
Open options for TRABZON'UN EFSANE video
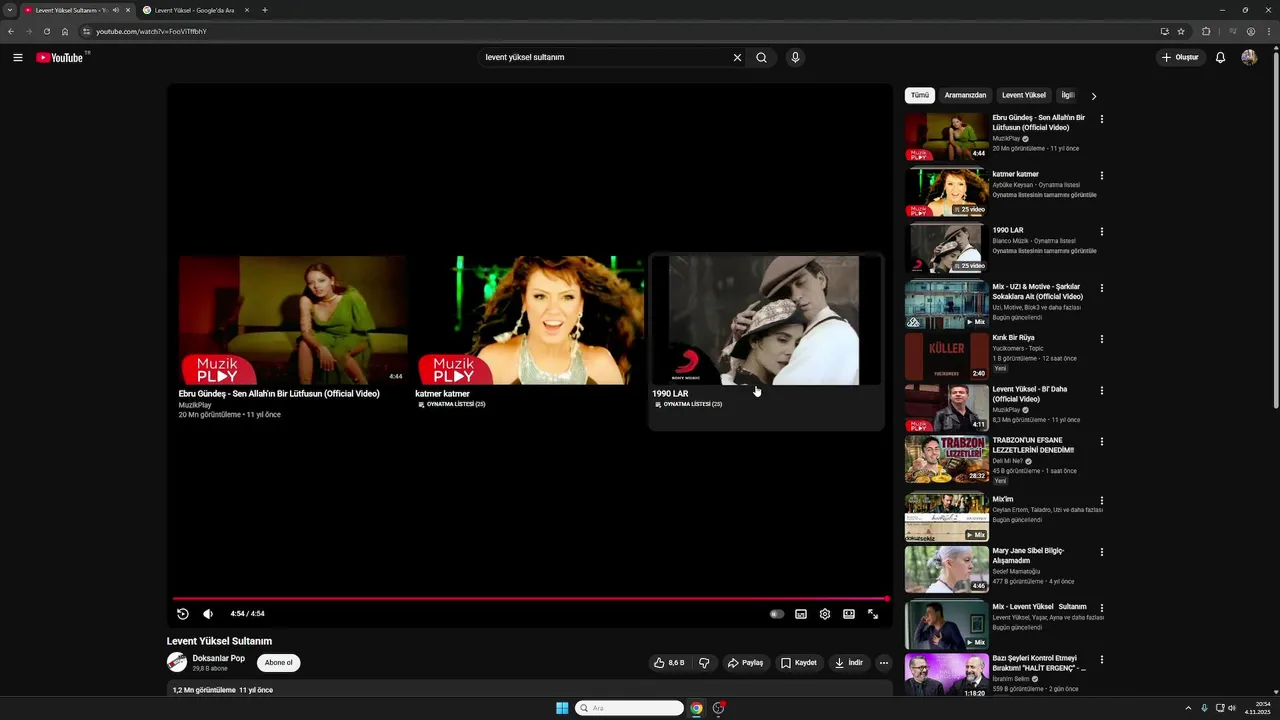[x=1102, y=441]
